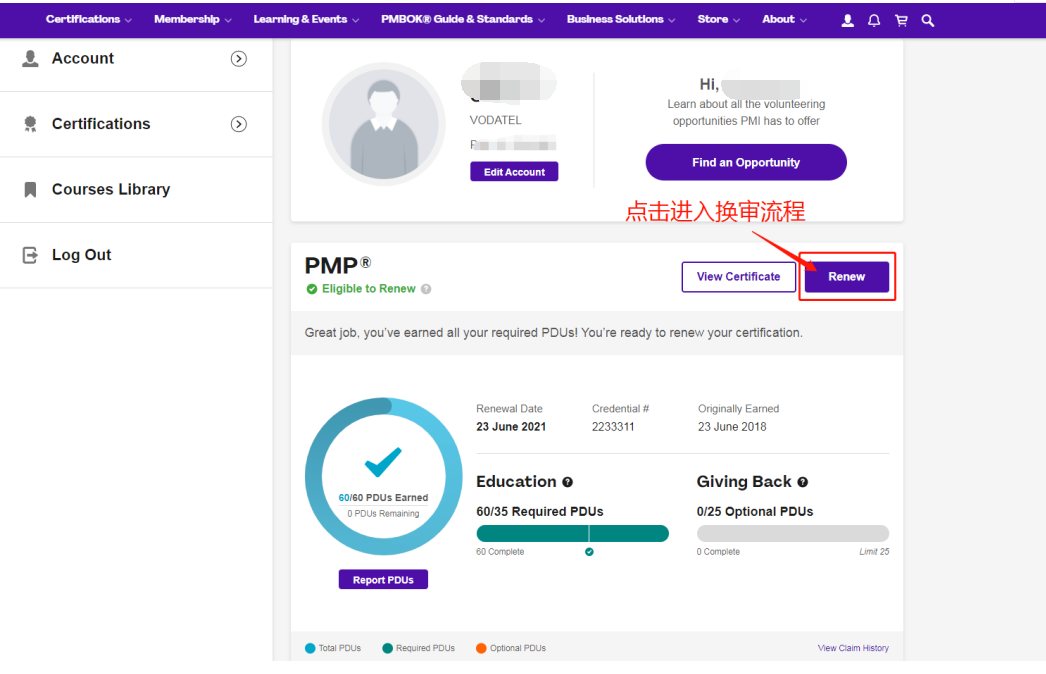The image size is (1046, 674).
Task: Open the shopping cart icon
Action: [901, 19]
